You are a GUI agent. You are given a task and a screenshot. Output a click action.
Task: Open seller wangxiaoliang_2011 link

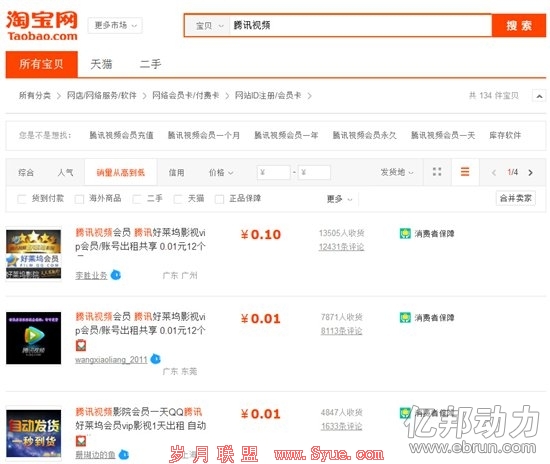(111, 360)
